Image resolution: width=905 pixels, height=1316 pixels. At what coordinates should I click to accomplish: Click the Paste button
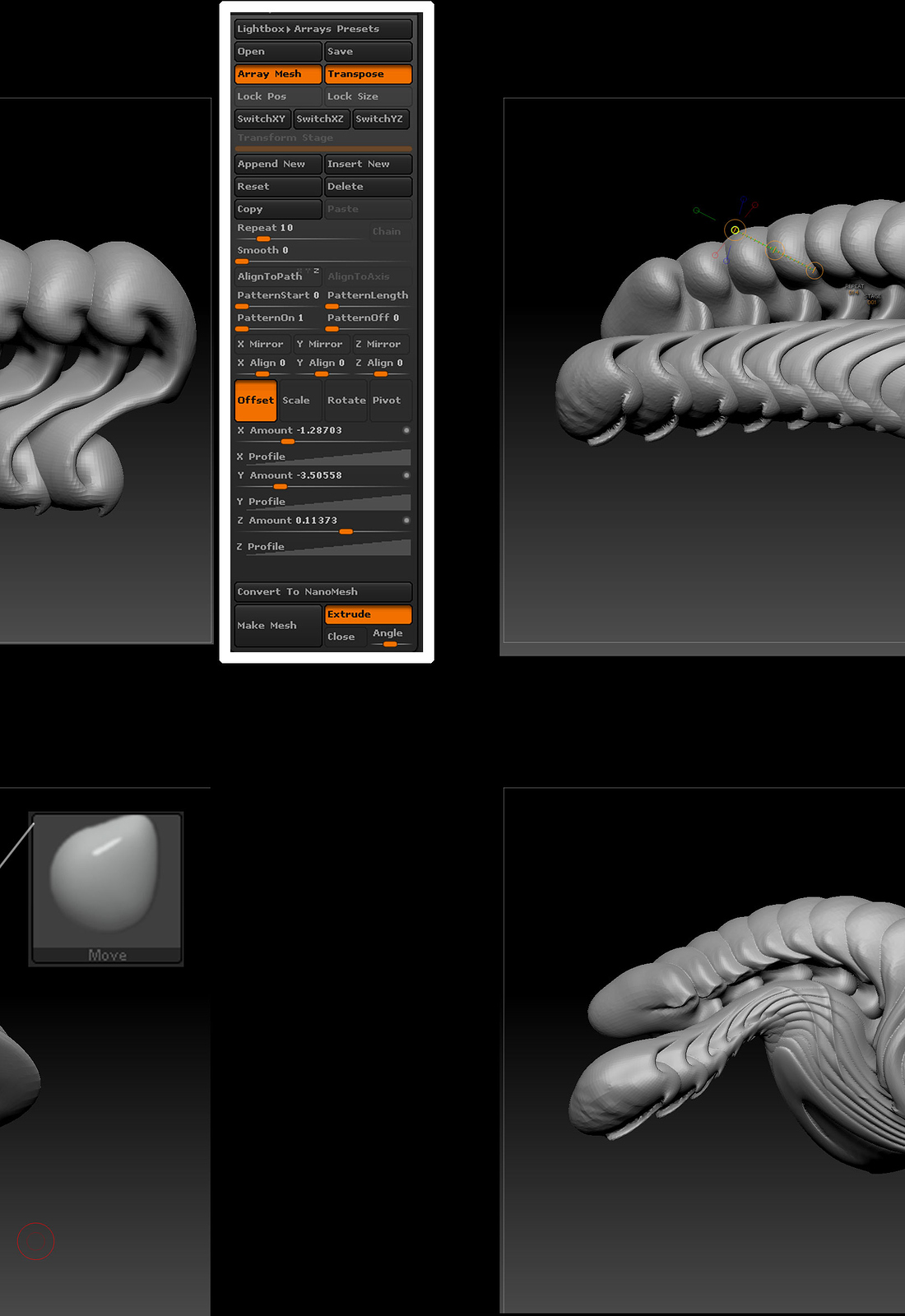point(369,209)
